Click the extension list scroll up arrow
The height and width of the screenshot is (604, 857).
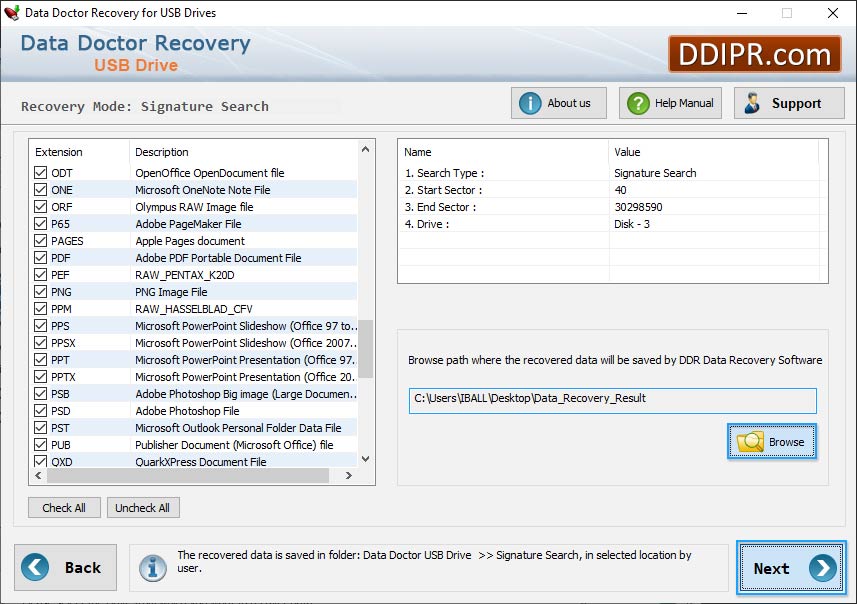(366, 149)
